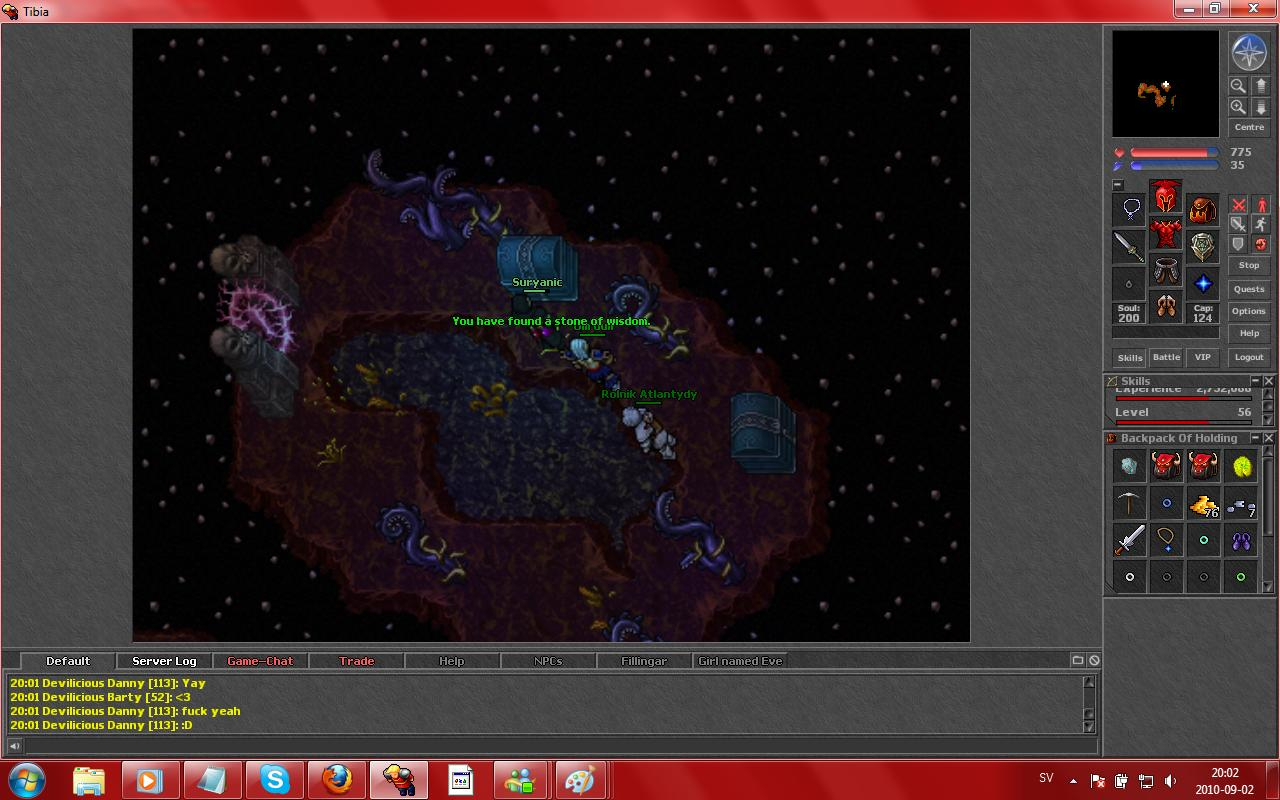Open Windows Explorer from the taskbar
This screenshot has width=1280, height=800.
89,780
